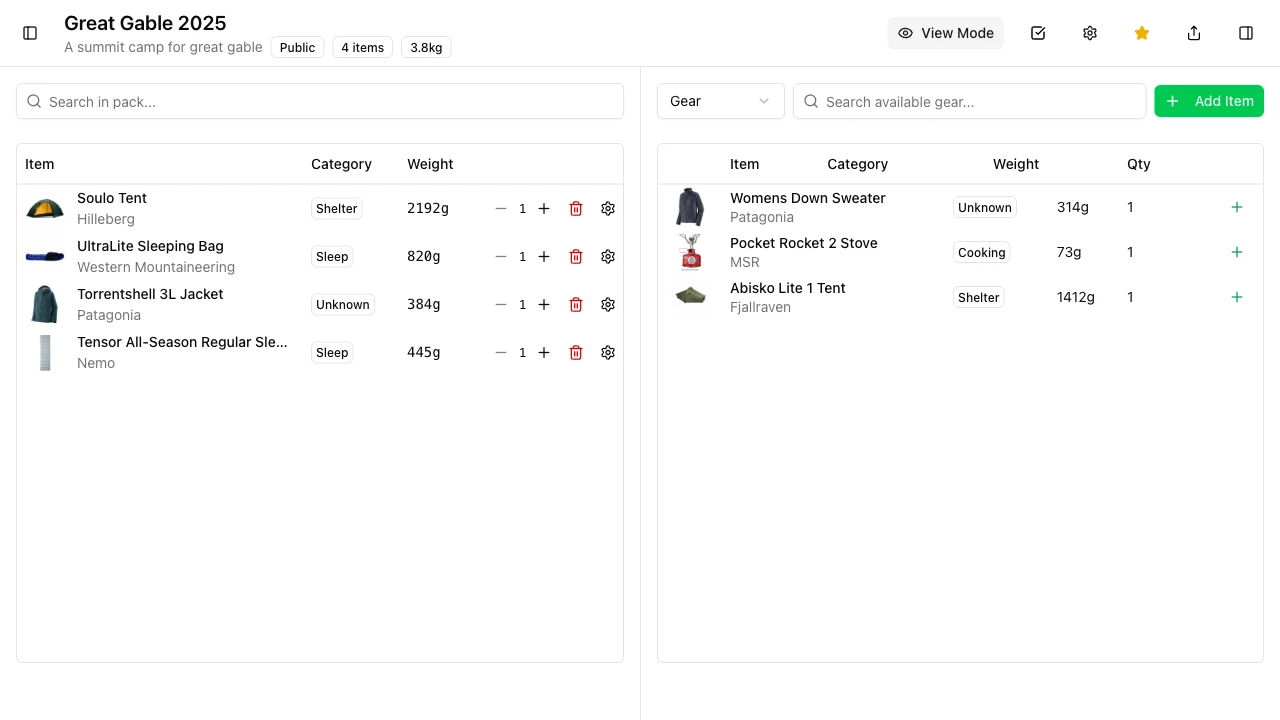Click the checklist icon in header
The height and width of the screenshot is (720, 1280).
click(1038, 33)
